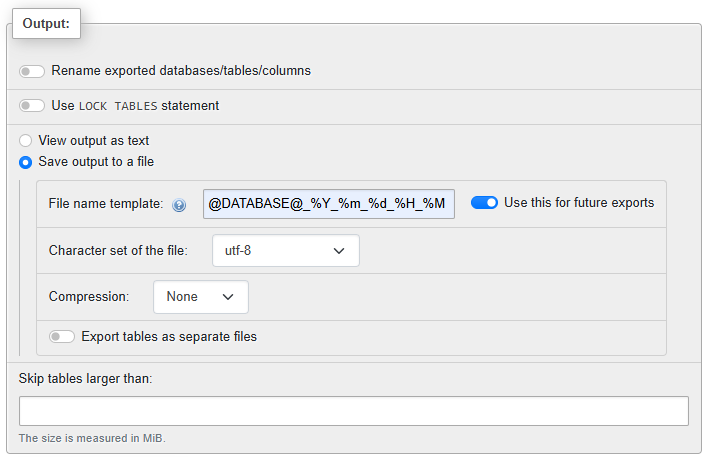Click the File name template text field
Image resolution: width=707 pixels, height=457 pixels.
click(328, 204)
